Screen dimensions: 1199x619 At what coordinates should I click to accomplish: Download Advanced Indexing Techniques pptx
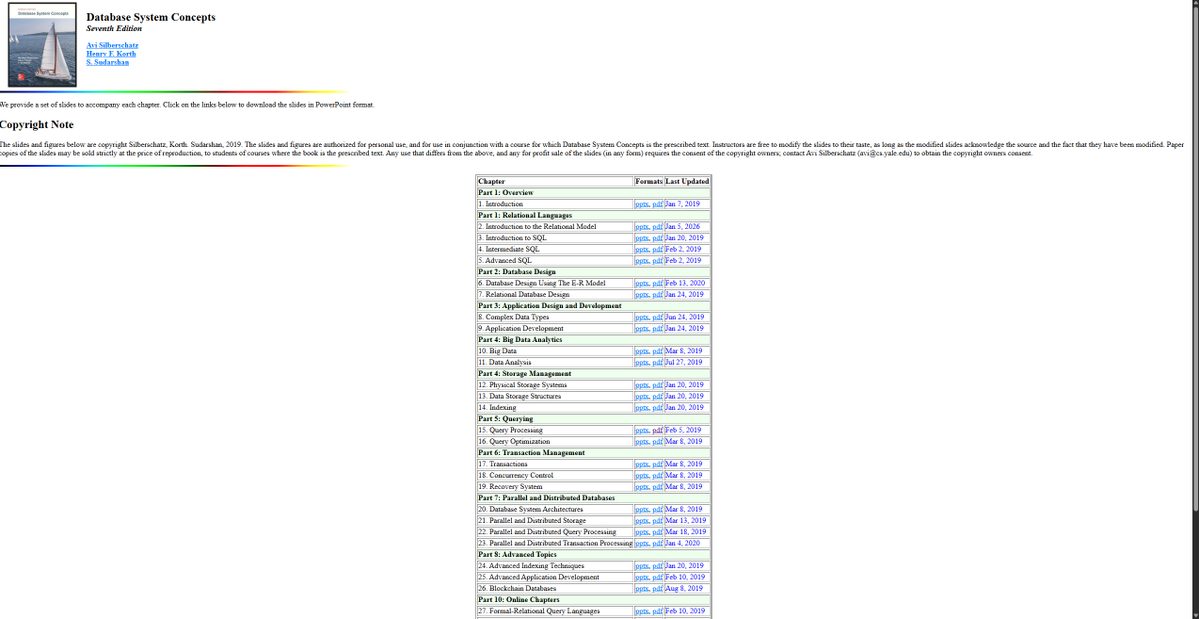[x=642, y=566]
